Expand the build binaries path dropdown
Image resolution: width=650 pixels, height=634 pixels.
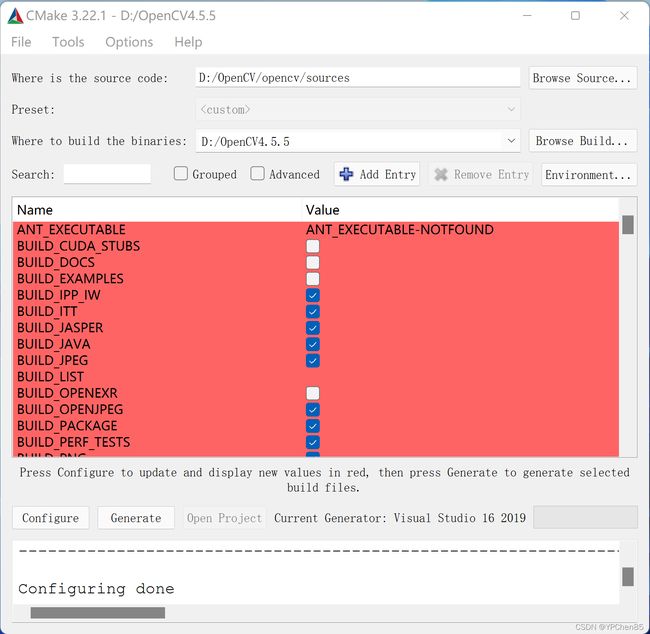tap(511, 141)
